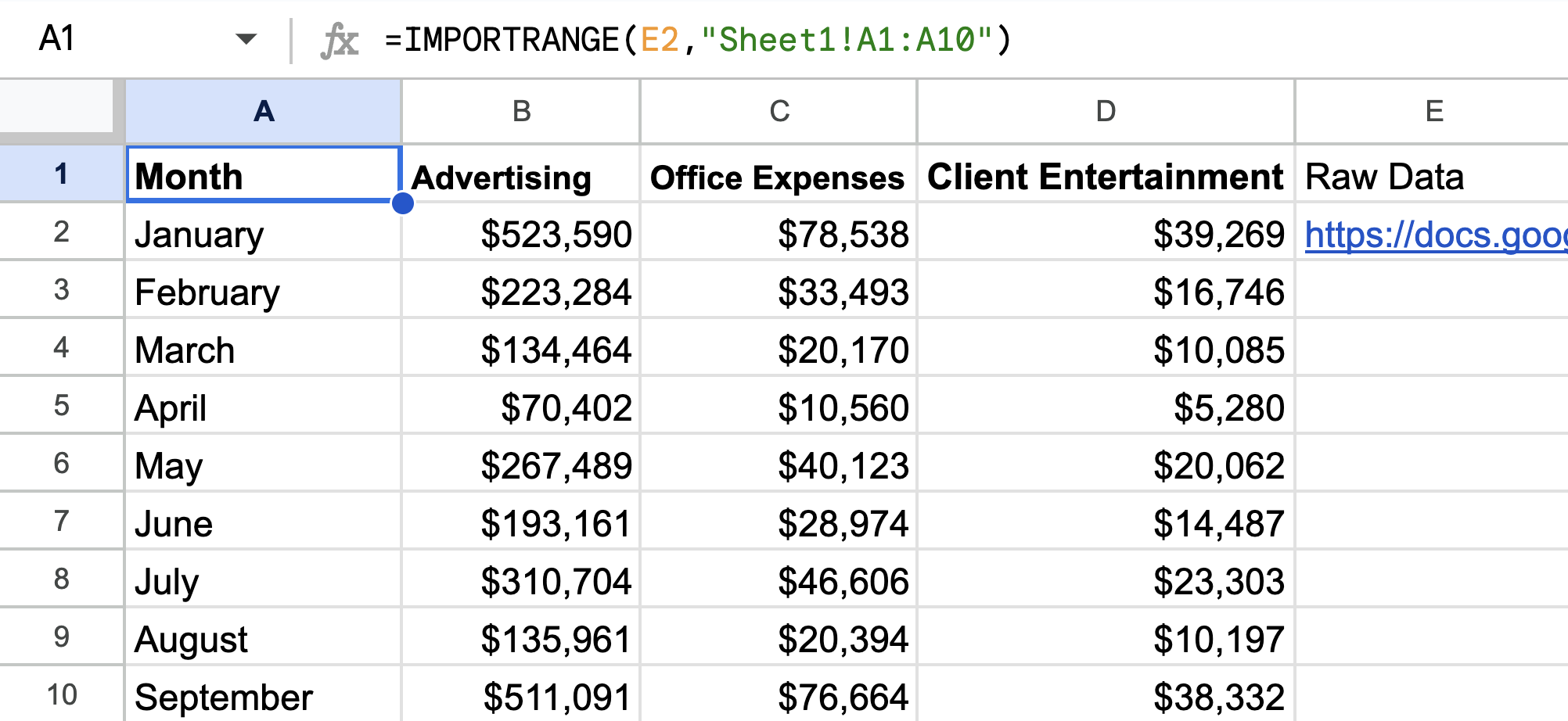The height and width of the screenshot is (721, 1568).
Task: Select the $70,402 cell in April row
Action: coord(521,405)
